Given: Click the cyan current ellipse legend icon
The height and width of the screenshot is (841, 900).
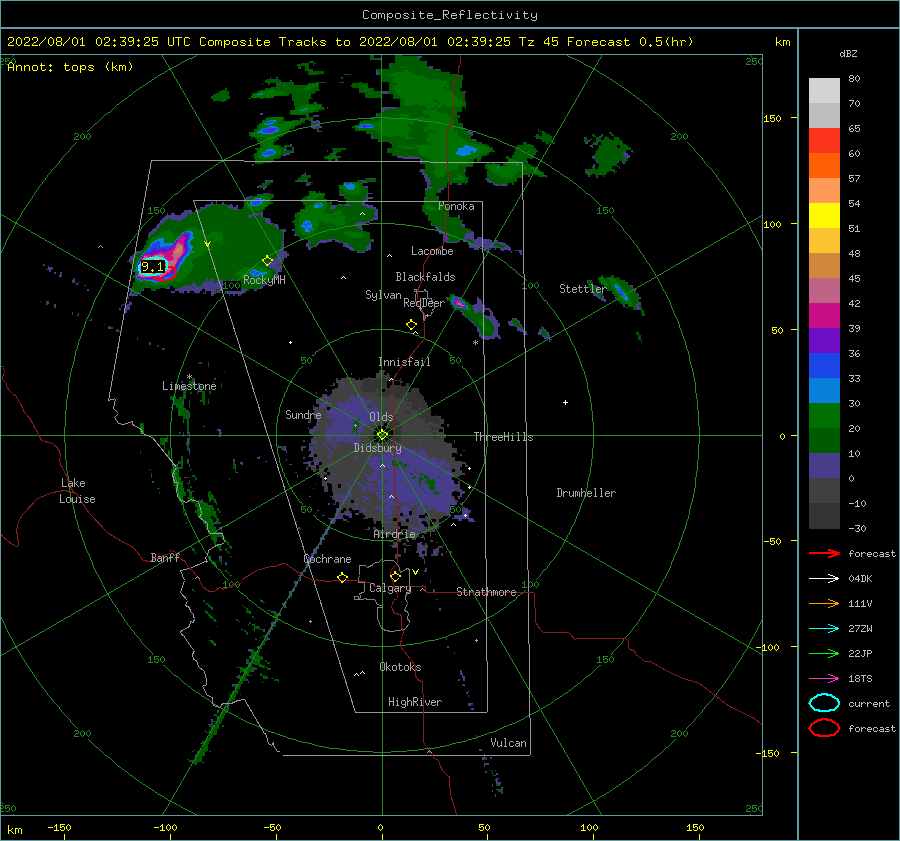Looking at the screenshot, I should [x=824, y=703].
